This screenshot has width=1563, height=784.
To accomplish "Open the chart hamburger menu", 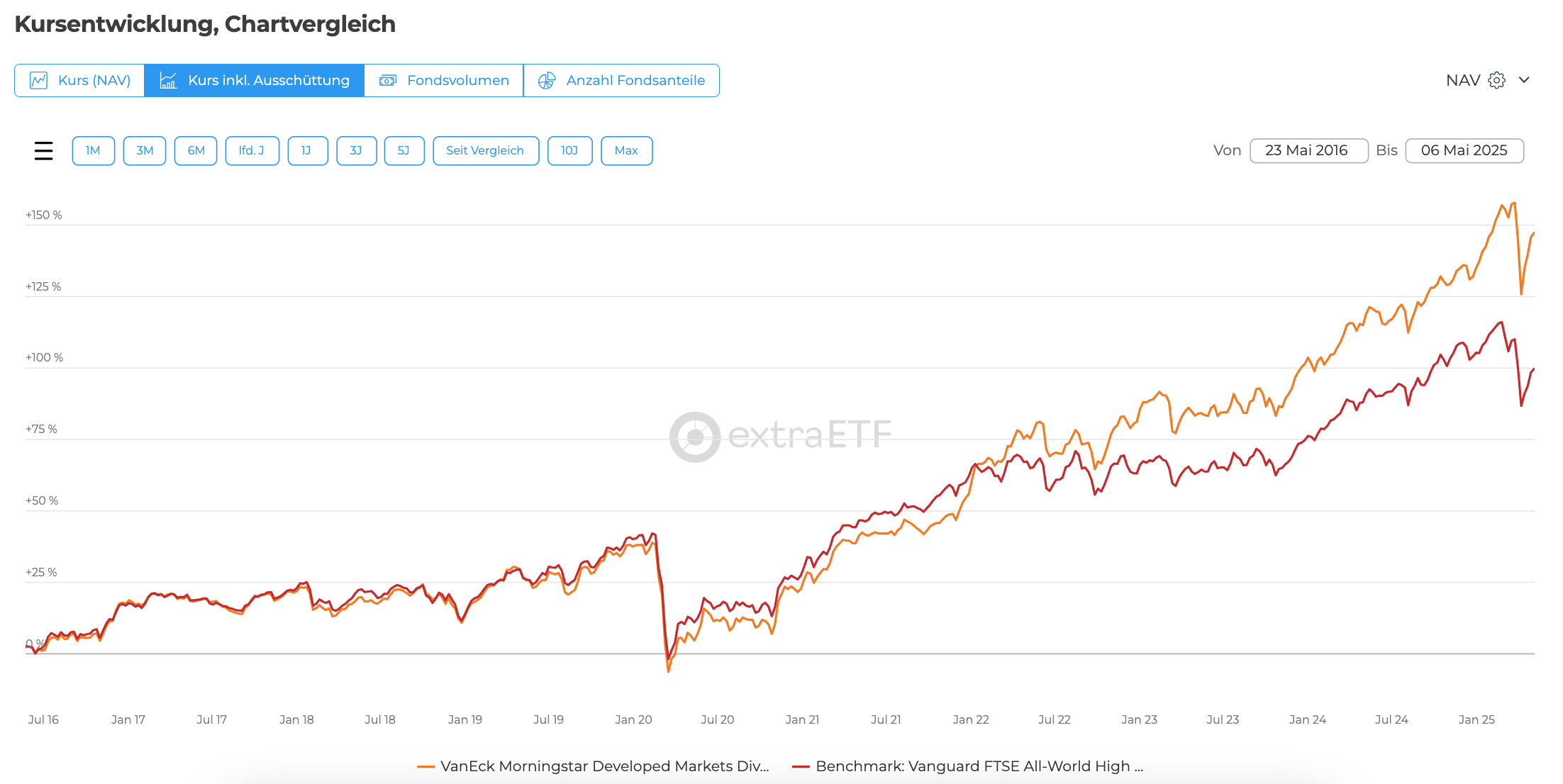I will point(43,151).
